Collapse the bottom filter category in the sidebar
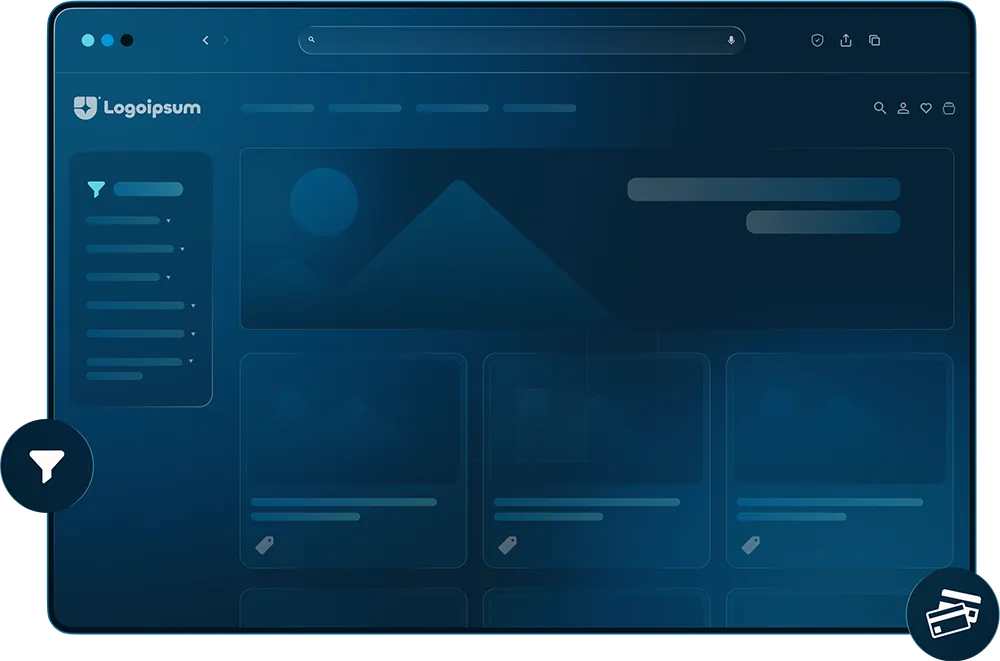 pos(191,360)
